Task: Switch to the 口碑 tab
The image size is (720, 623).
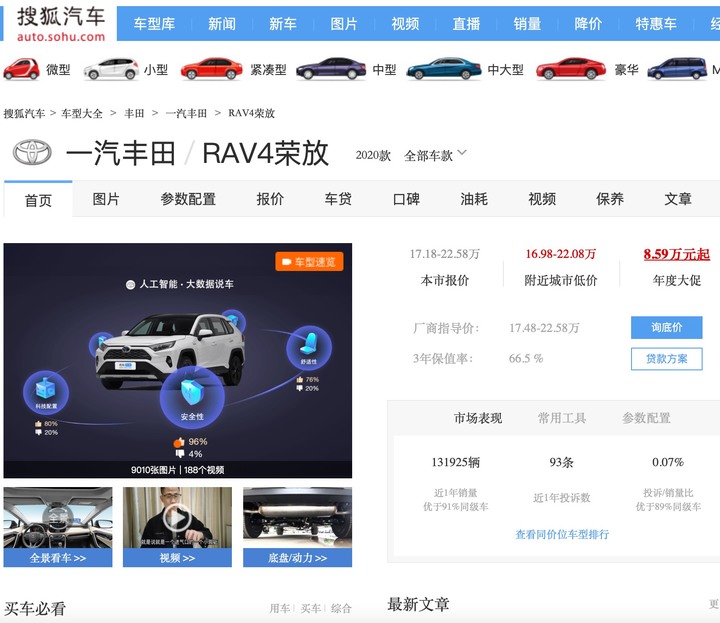Action: pyautogui.click(x=406, y=199)
